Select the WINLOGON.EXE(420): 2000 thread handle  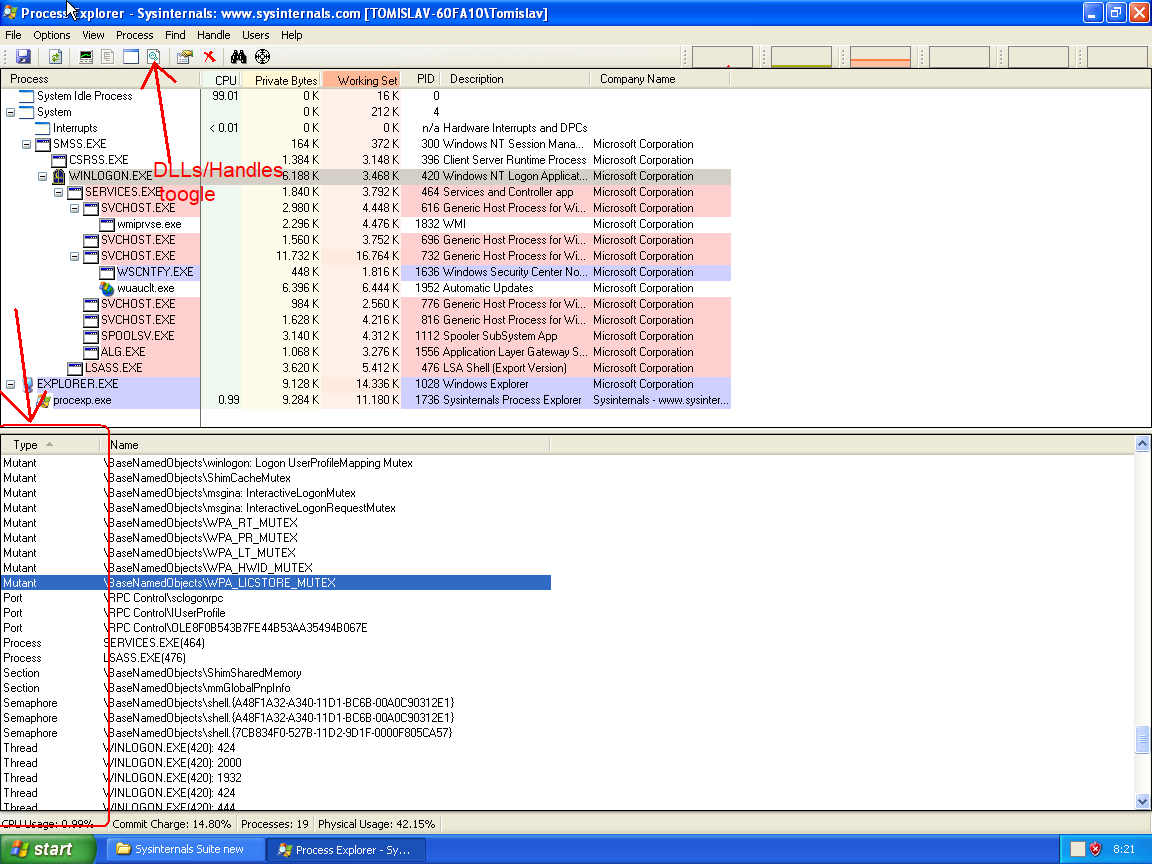[276, 763]
